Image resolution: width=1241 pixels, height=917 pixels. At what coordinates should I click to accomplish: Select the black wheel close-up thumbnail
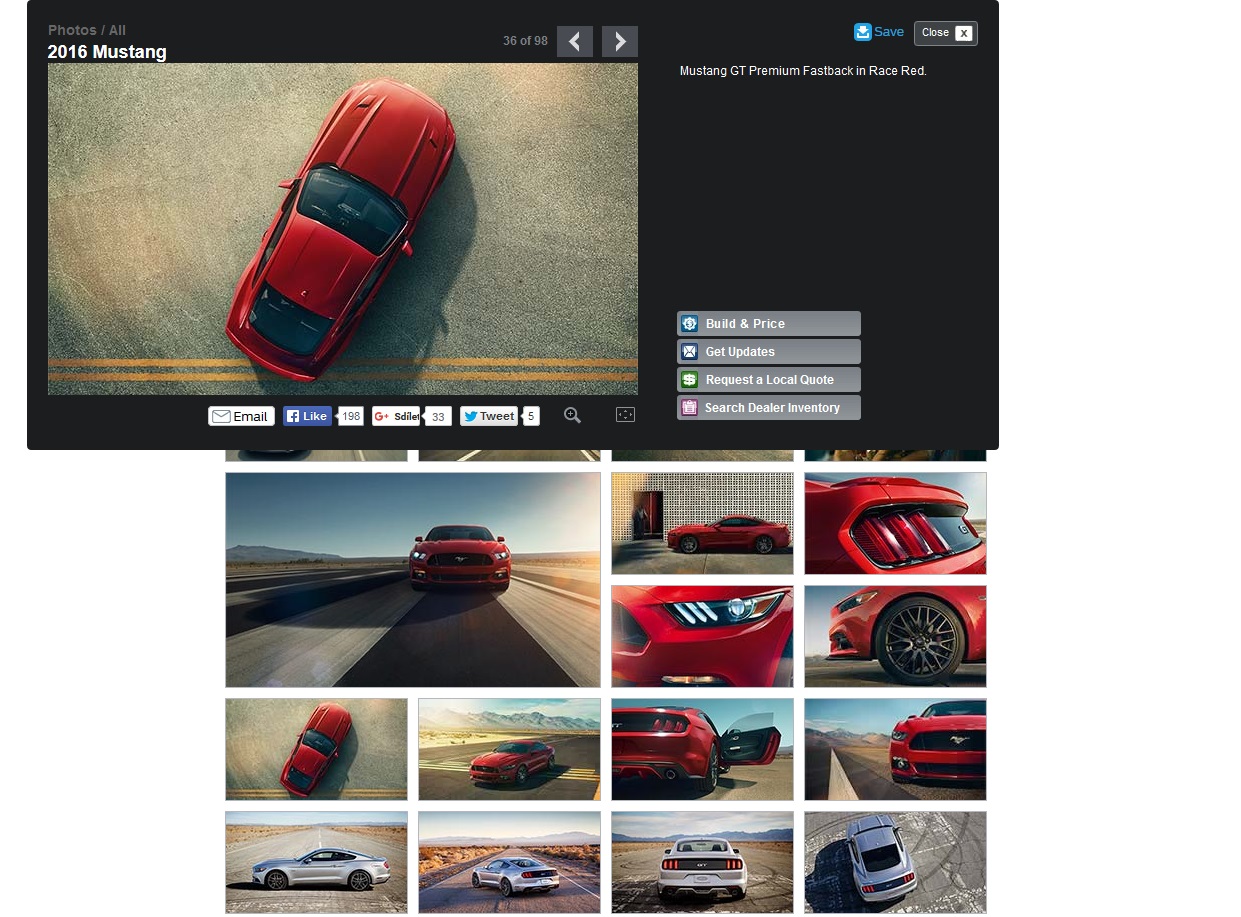pos(895,636)
